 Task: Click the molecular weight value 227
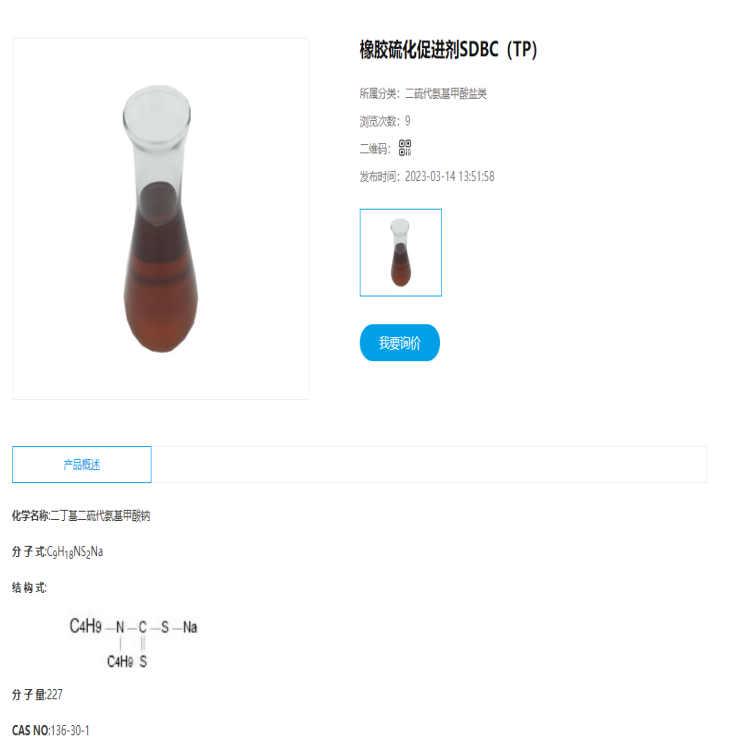pos(55,695)
